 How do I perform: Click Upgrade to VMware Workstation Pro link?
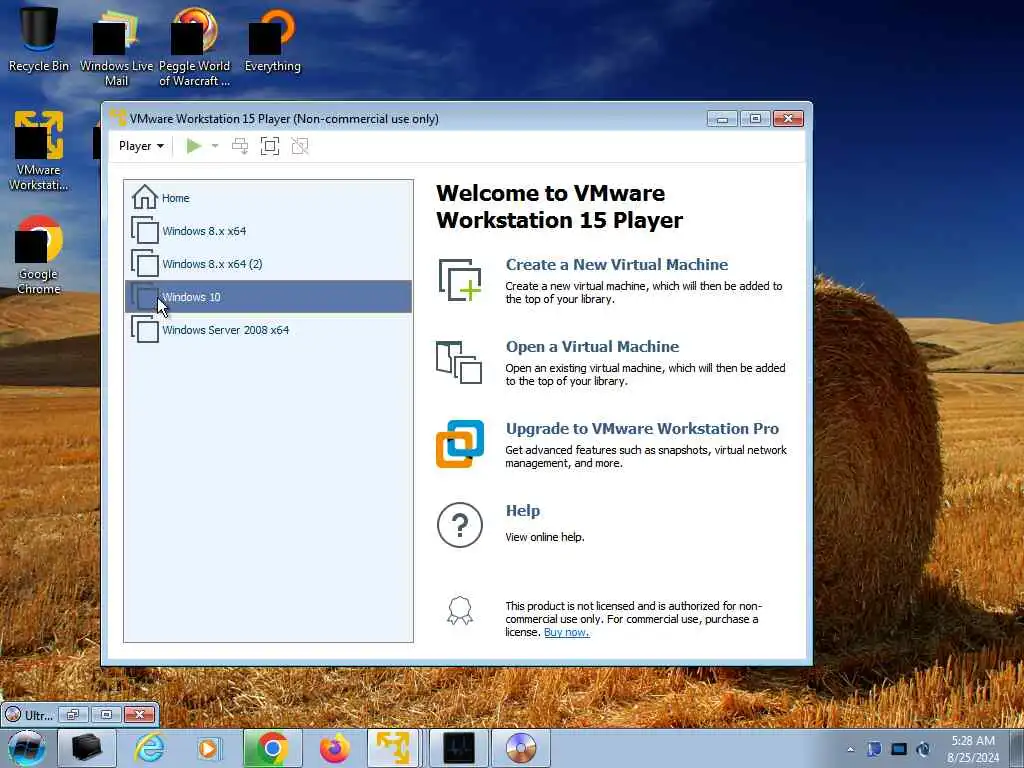coord(642,428)
